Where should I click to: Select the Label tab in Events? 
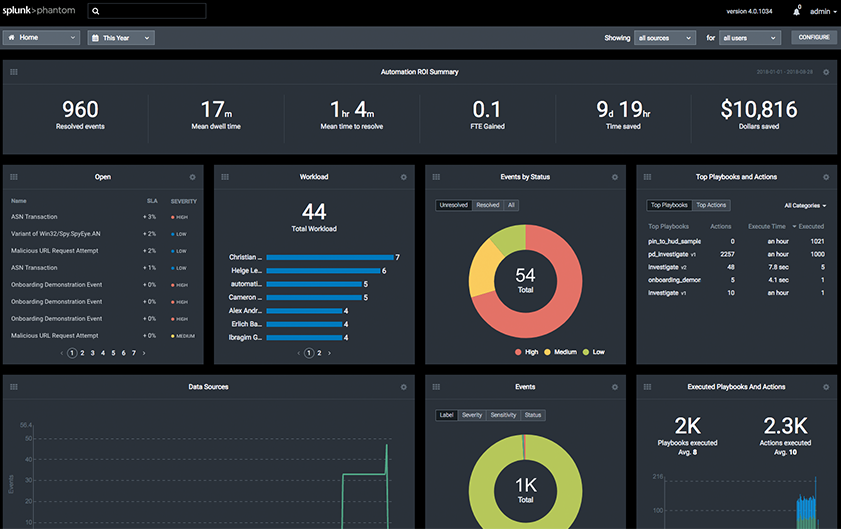(x=447, y=415)
